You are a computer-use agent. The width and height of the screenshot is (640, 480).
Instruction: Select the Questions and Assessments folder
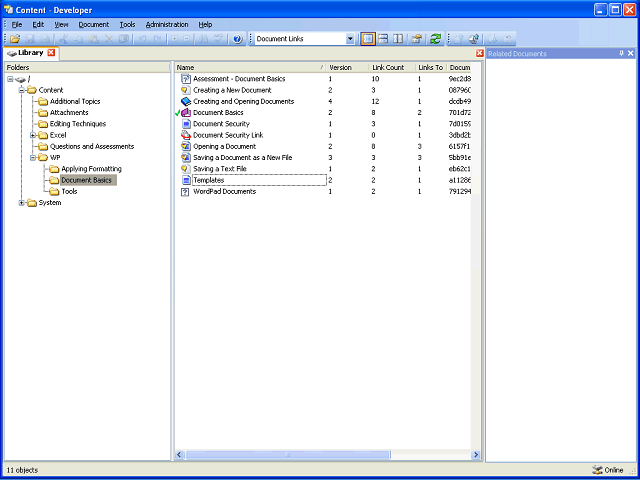click(x=92, y=147)
